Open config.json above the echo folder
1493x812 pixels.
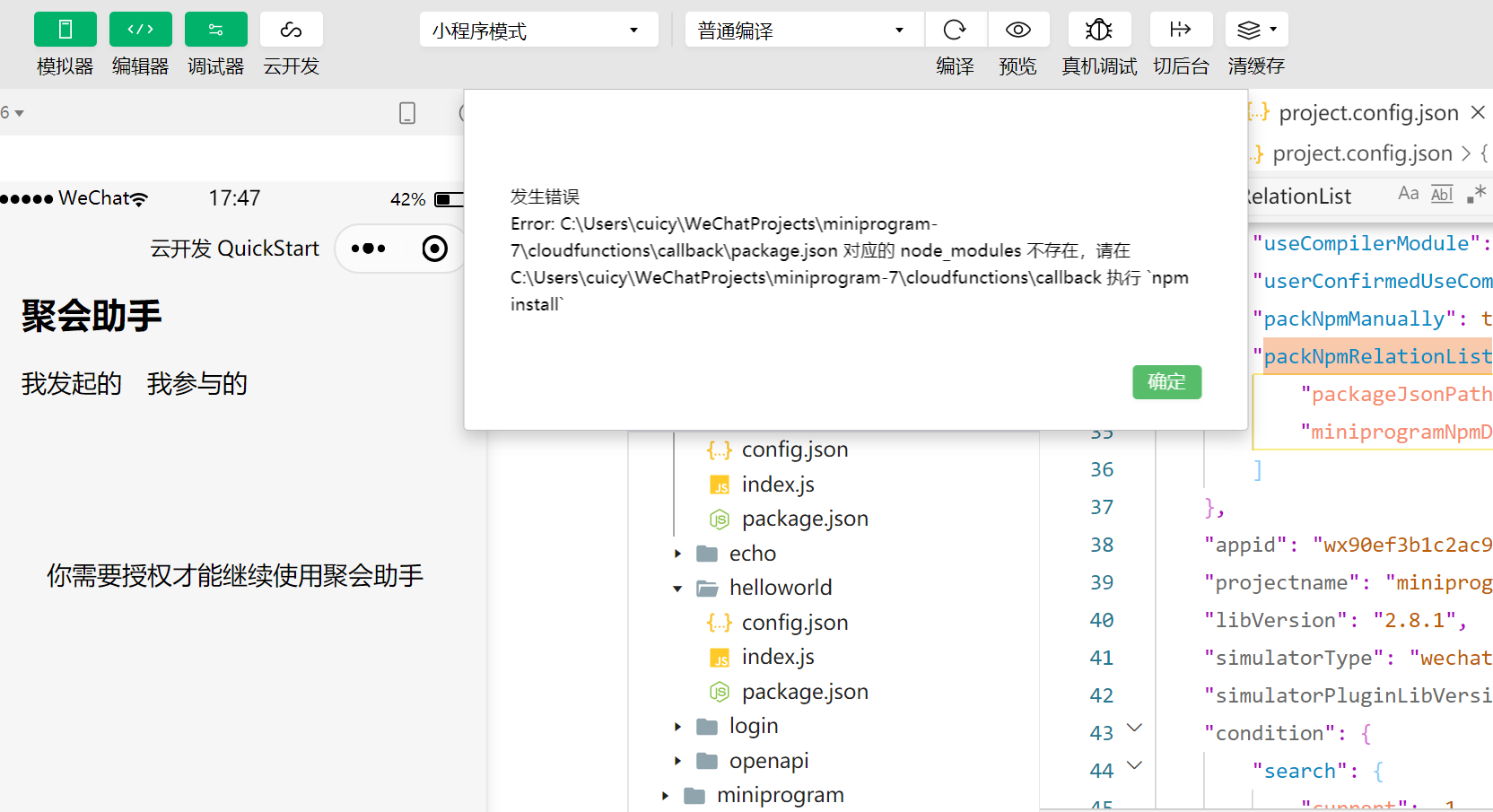795,450
